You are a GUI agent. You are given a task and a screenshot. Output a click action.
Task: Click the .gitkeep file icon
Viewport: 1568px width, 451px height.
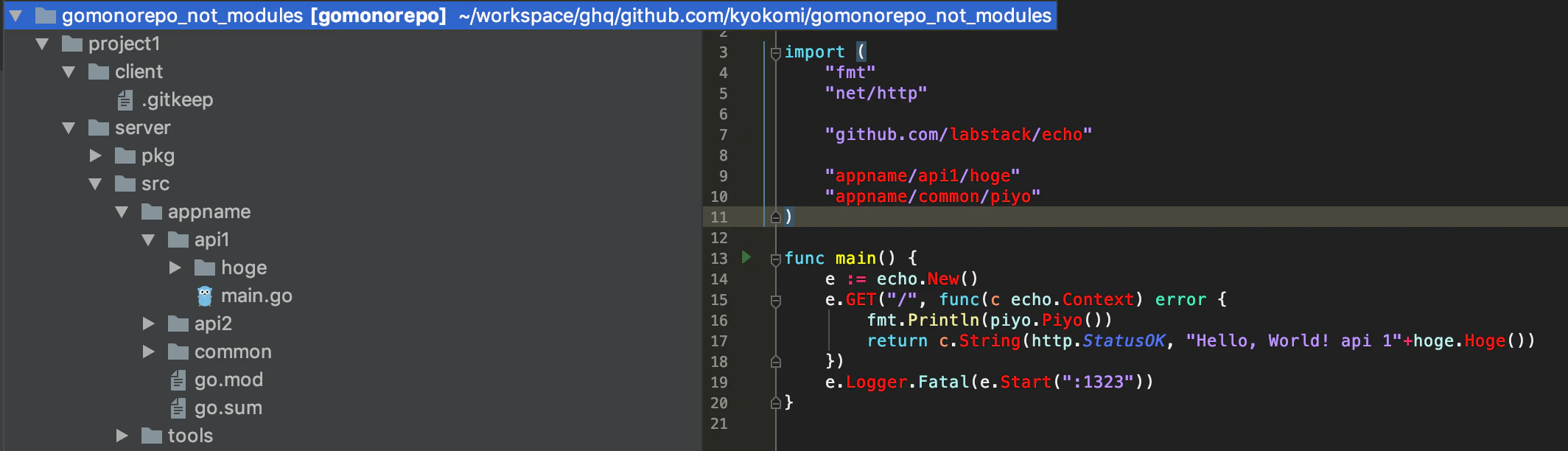point(125,99)
